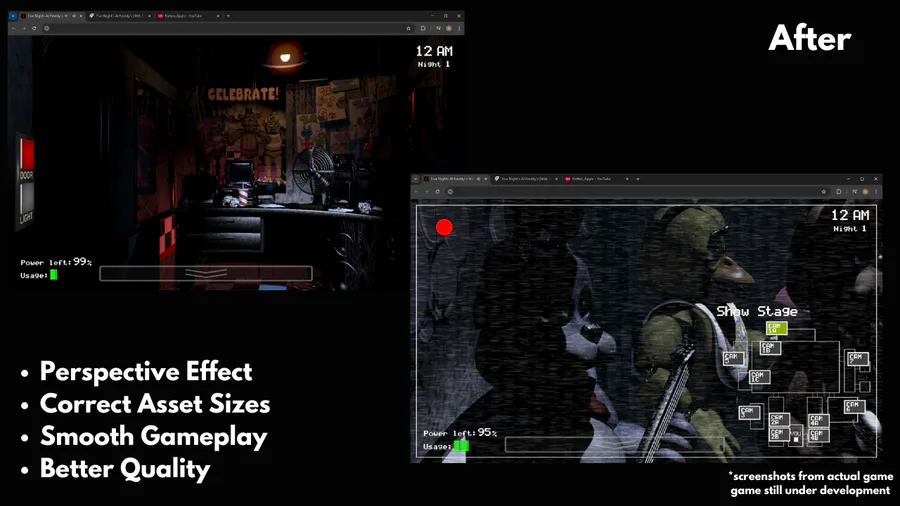The height and width of the screenshot is (506, 900).
Task: Reload page in the office browser window
Action: [x=34, y=28]
